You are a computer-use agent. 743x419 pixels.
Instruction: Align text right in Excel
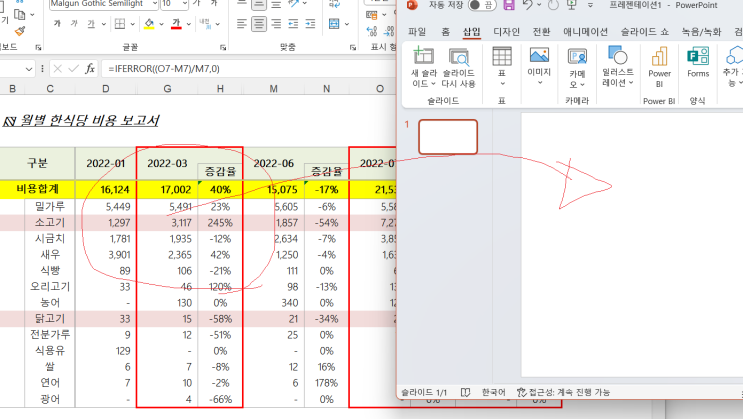[276, 24]
